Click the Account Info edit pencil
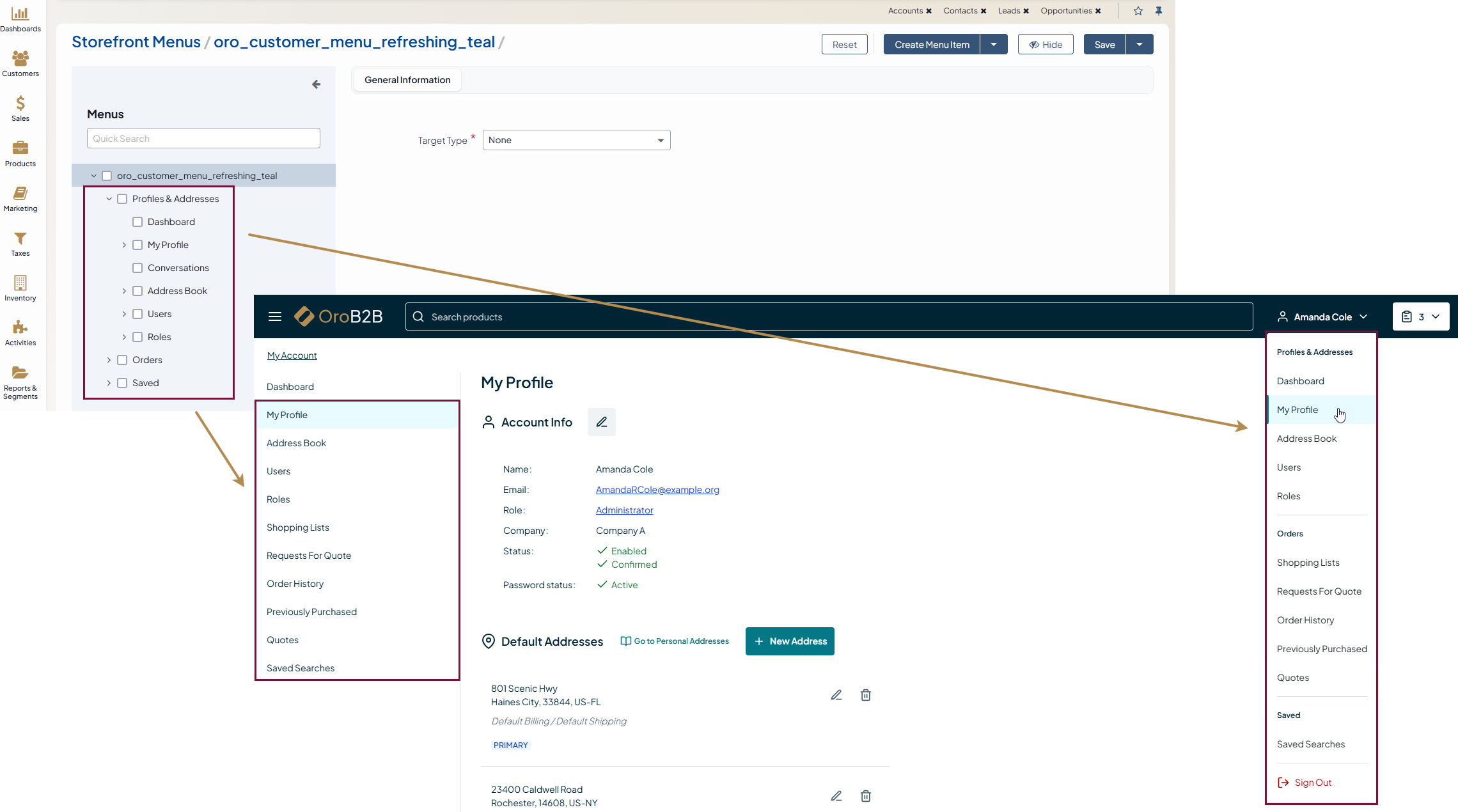The width and height of the screenshot is (1458, 812). (602, 422)
